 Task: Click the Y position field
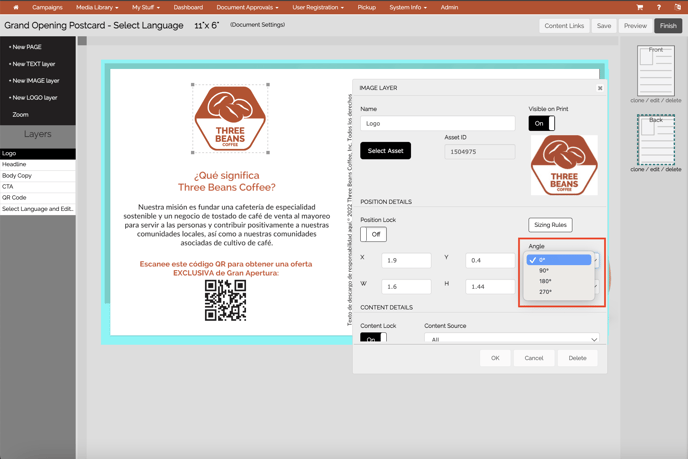pos(490,261)
